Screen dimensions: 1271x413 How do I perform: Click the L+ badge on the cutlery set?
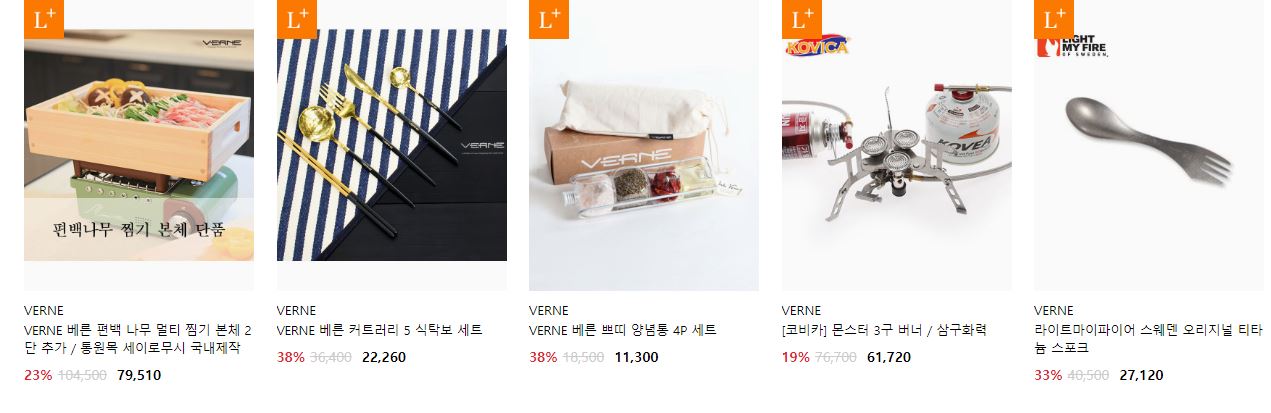296,19
